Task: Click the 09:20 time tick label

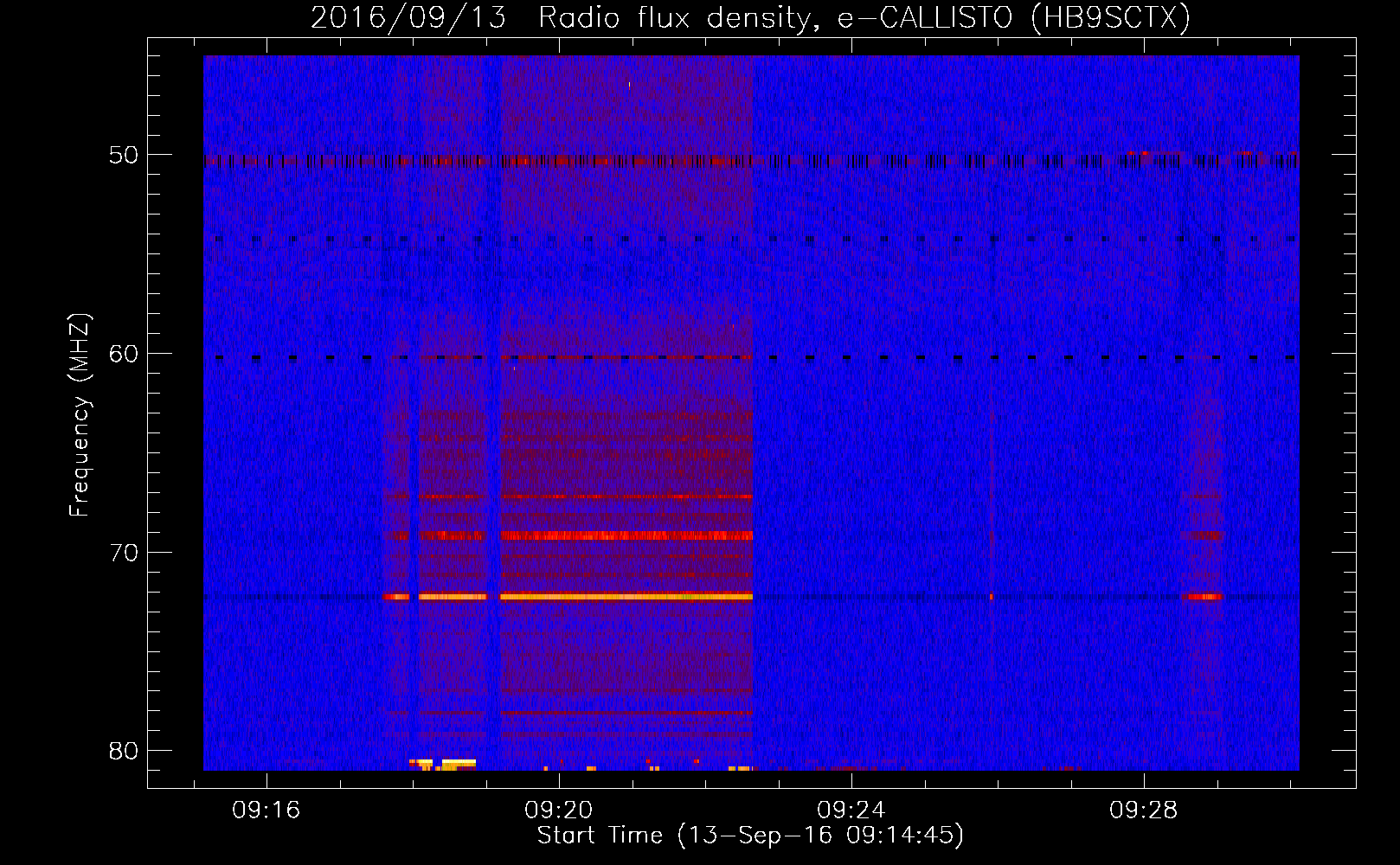Action: pyautogui.click(x=559, y=811)
